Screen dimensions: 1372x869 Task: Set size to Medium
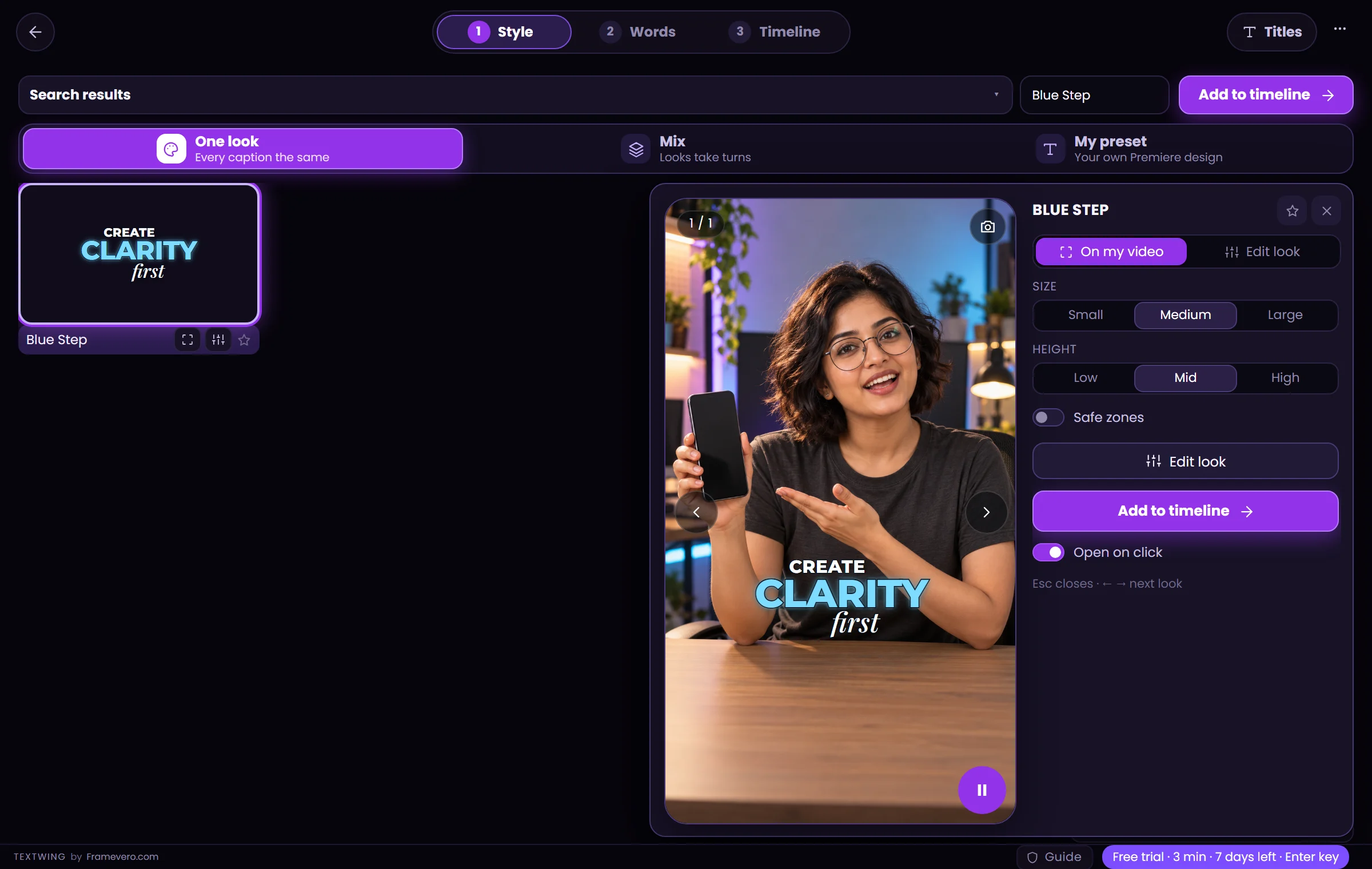(x=1185, y=315)
